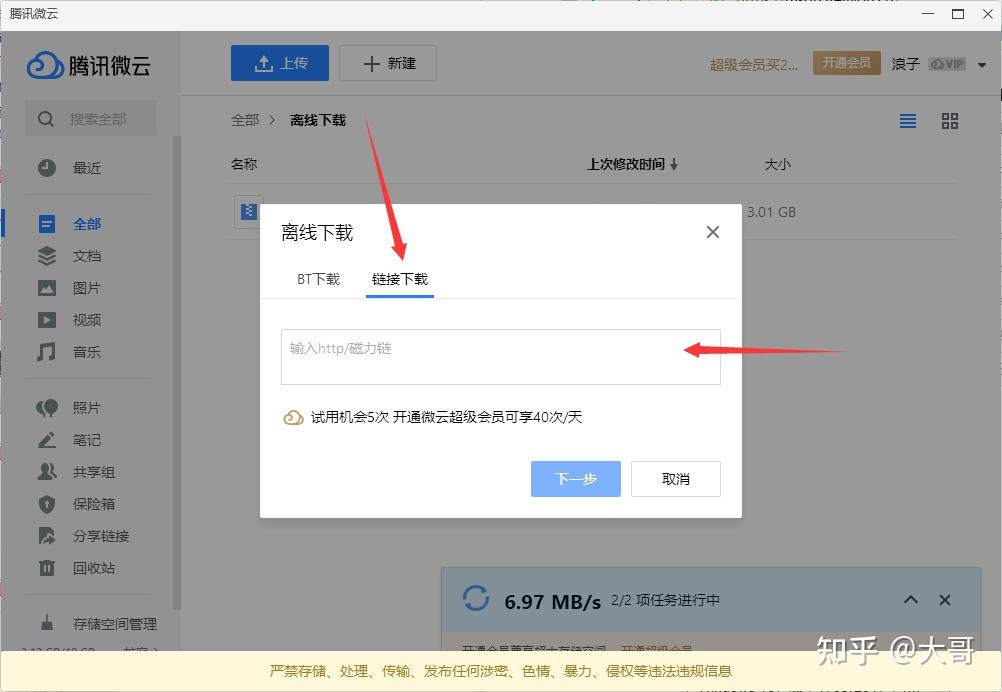Open the 保险箱 safe shield icon
The width and height of the screenshot is (1002, 692).
47,504
